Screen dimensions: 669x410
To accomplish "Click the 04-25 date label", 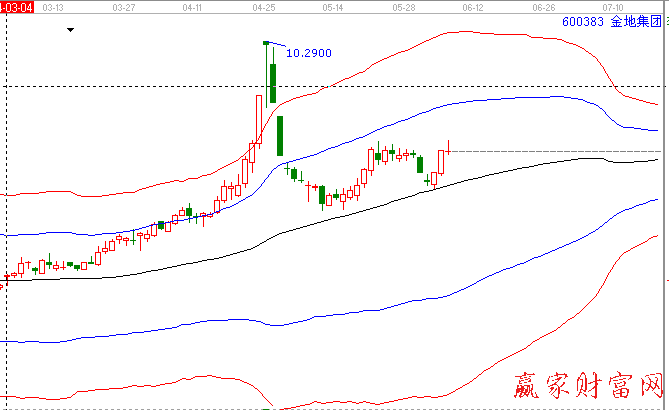I will [264, 6].
